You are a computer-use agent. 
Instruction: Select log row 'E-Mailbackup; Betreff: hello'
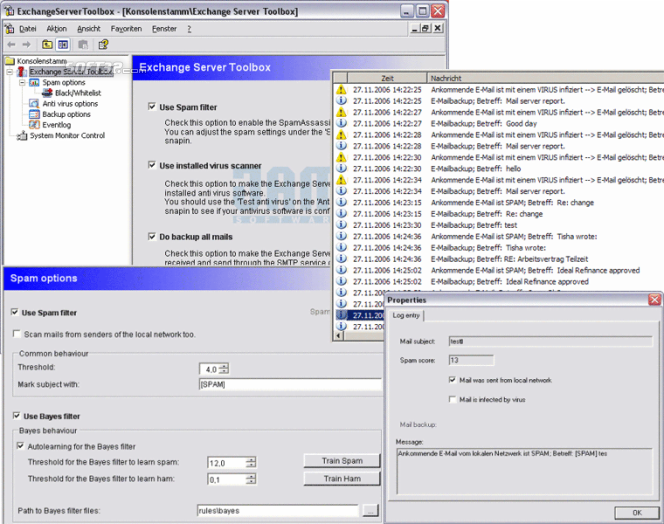[500, 169]
